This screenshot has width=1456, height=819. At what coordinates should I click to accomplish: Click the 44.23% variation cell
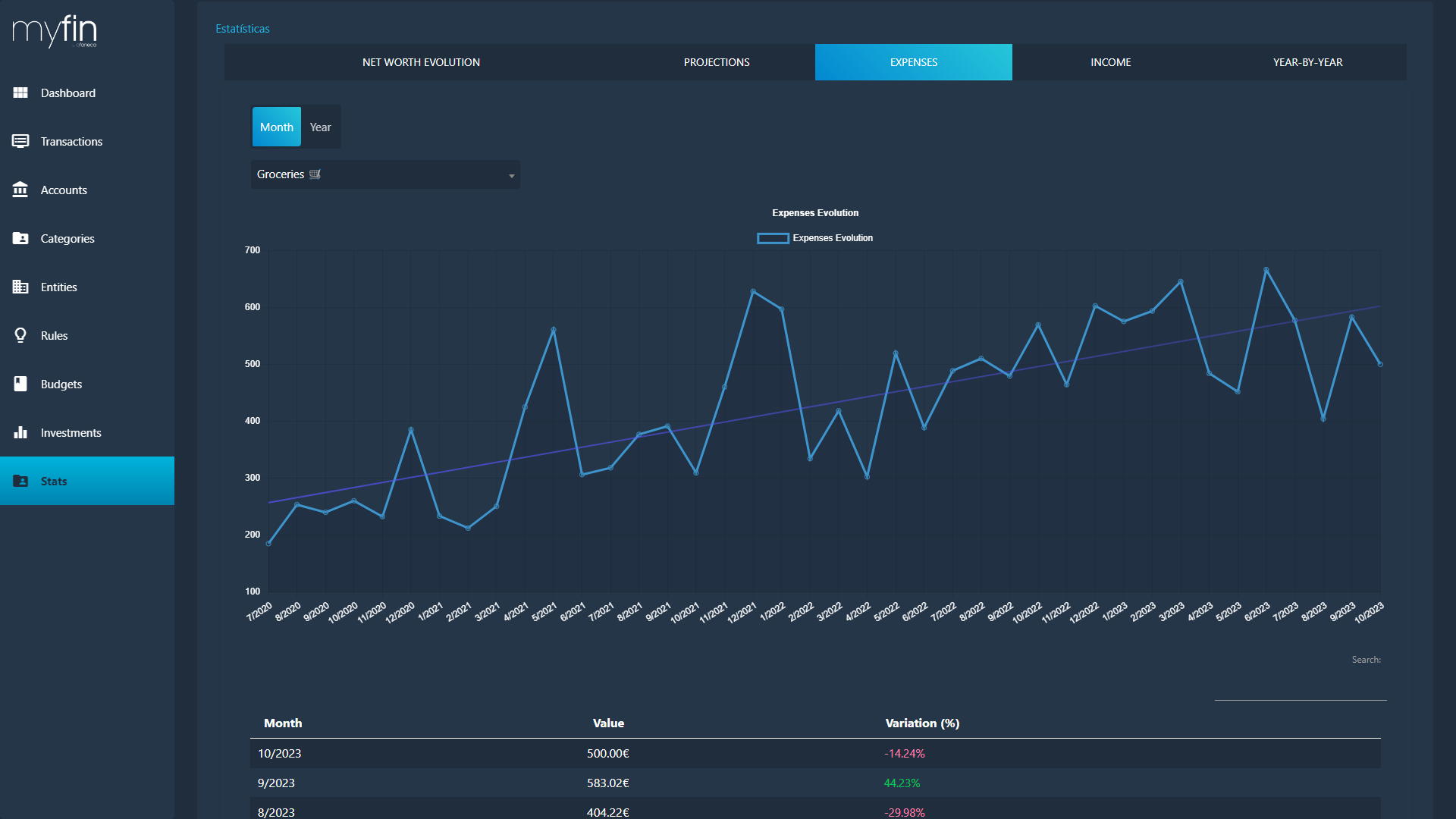(902, 783)
